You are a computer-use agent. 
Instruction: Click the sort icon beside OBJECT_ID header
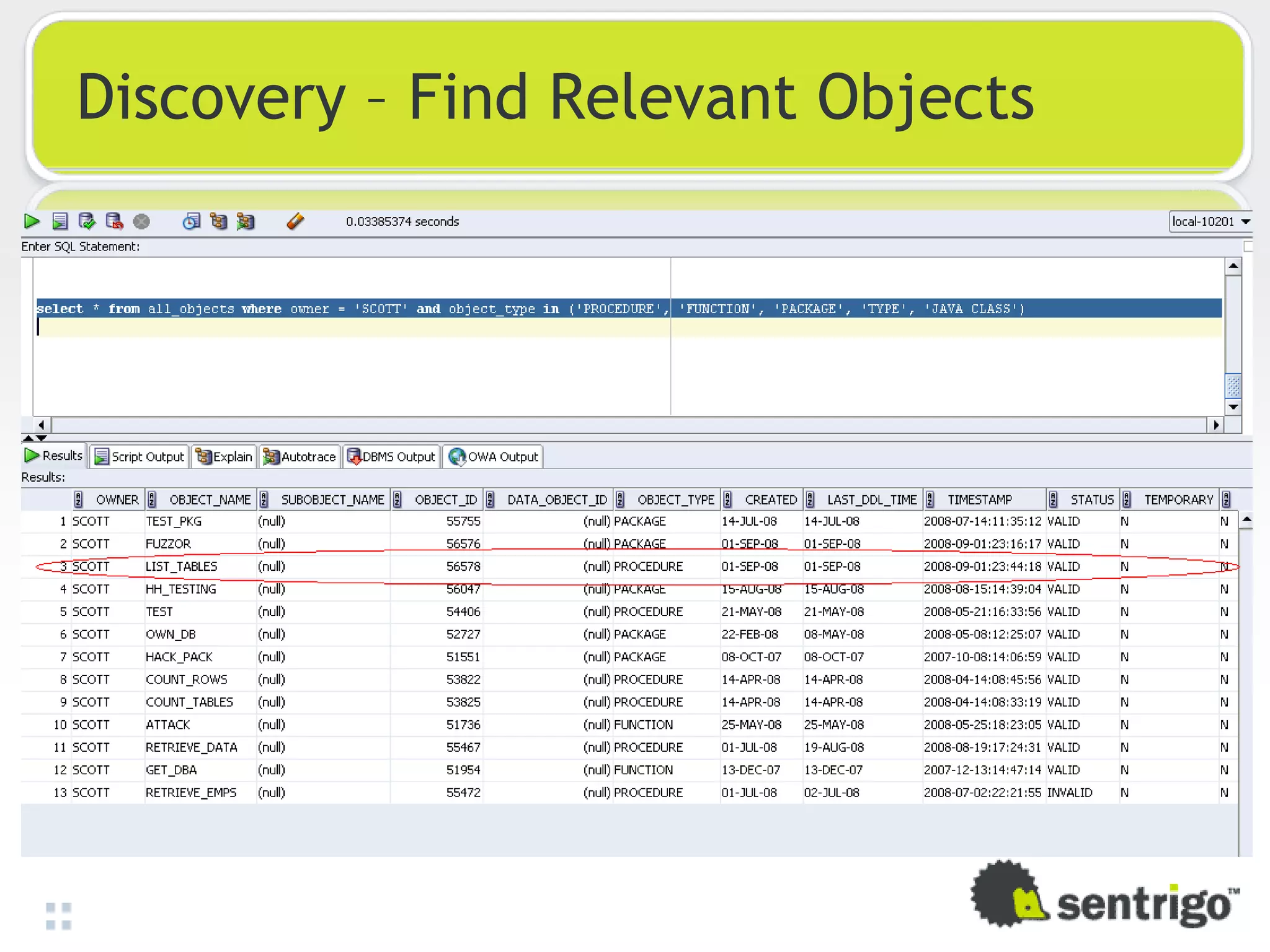[x=397, y=500]
